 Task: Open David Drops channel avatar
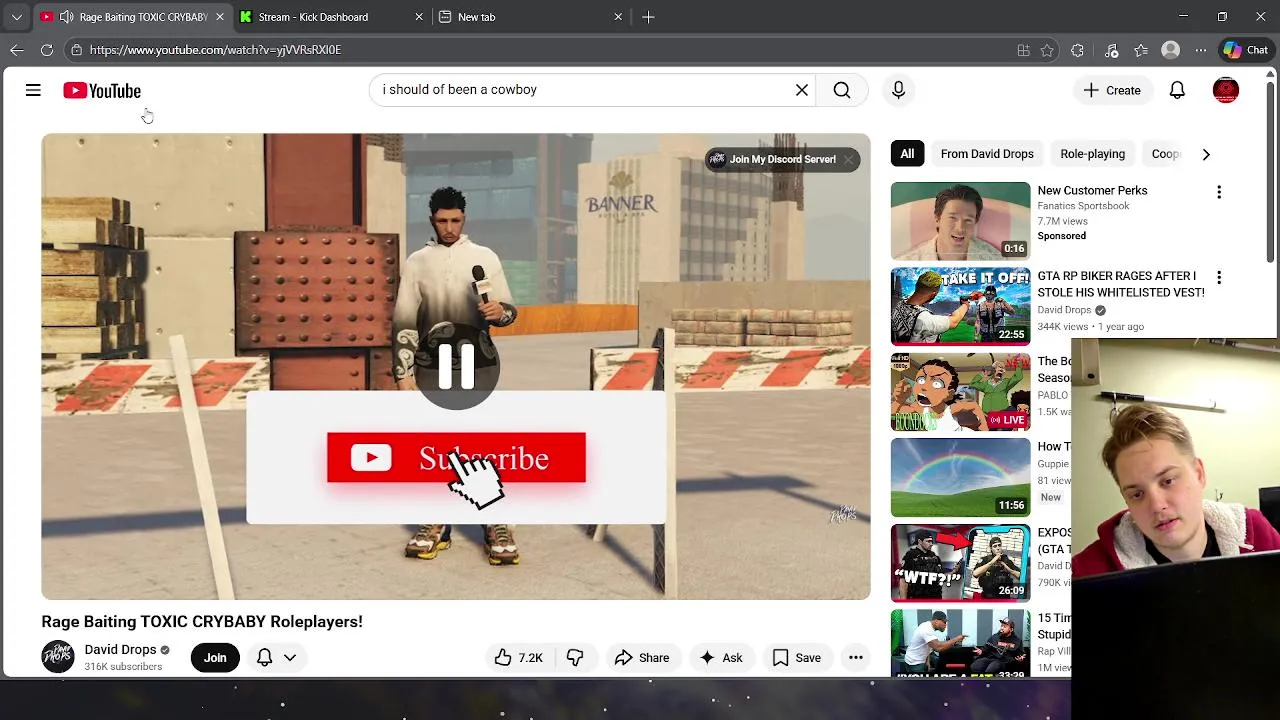(x=58, y=657)
